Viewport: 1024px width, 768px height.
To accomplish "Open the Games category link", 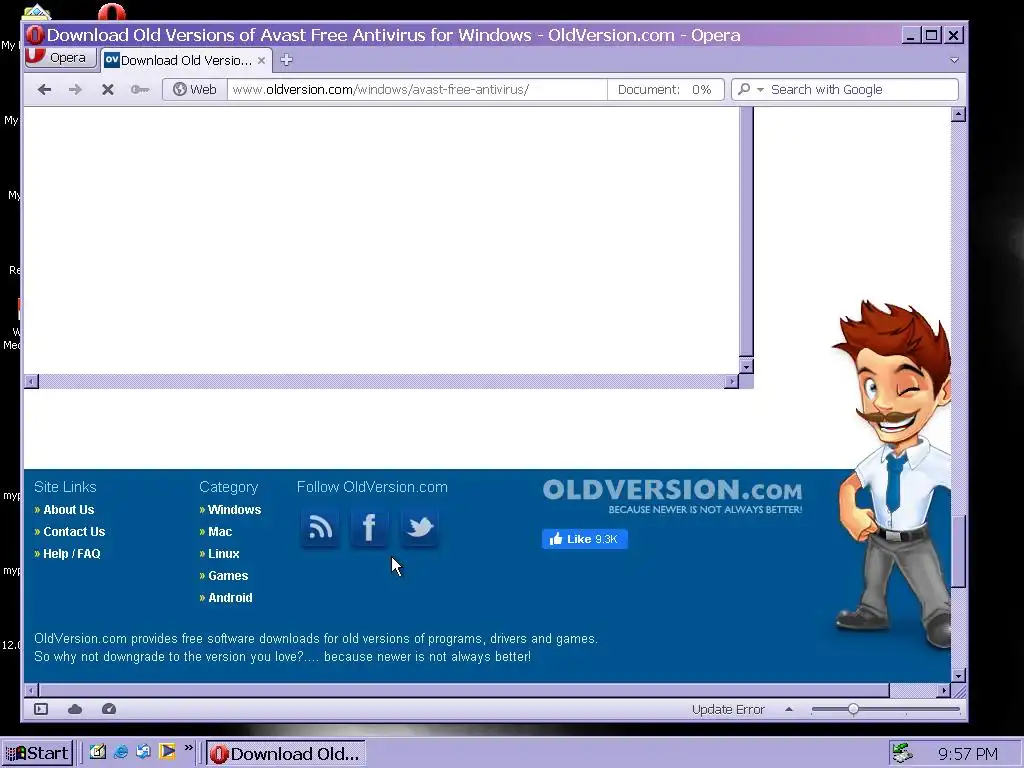I will (228, 576).
